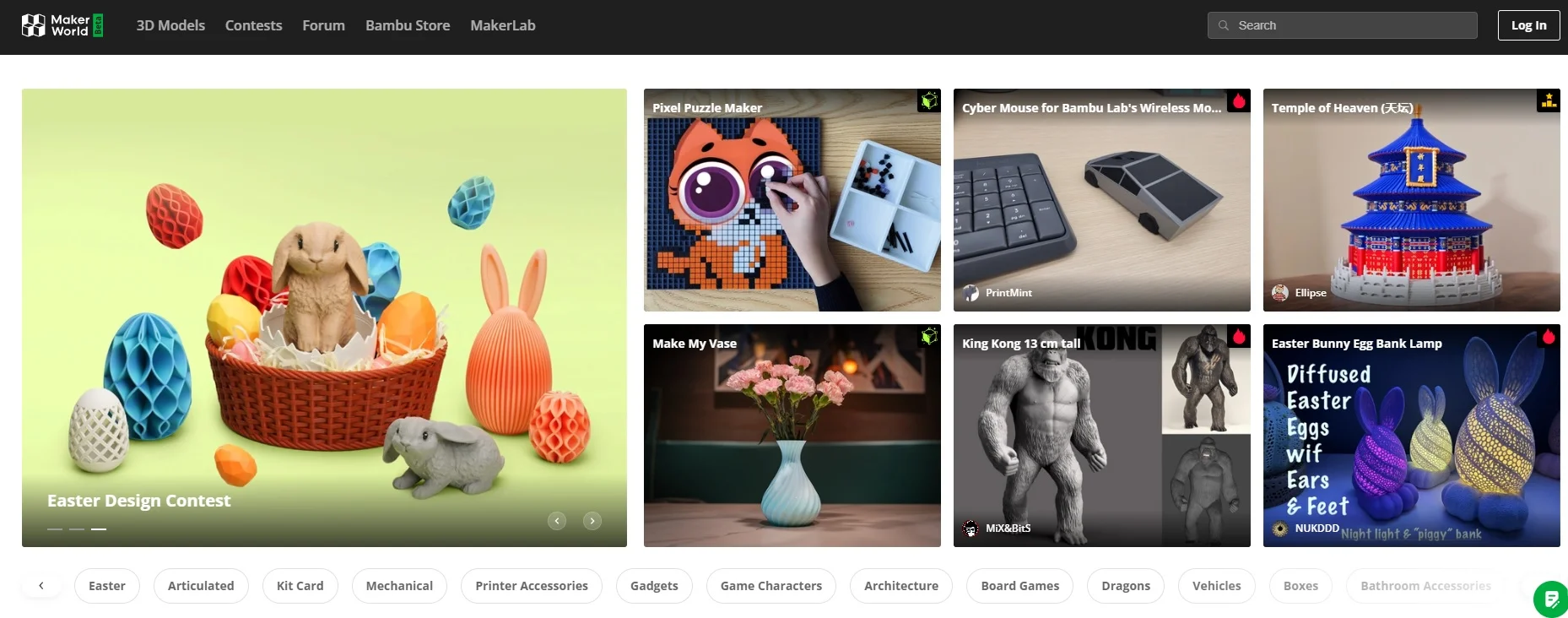Open the Temple of Heaven model card

coord(1412,200)
